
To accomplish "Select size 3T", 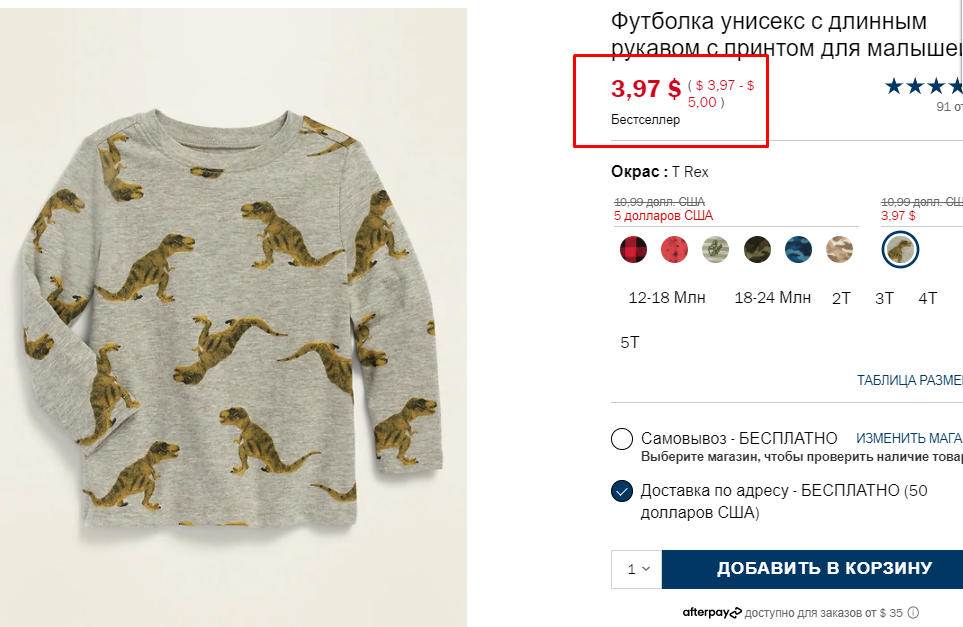I will pyautogui.click(x=884, y=298).
